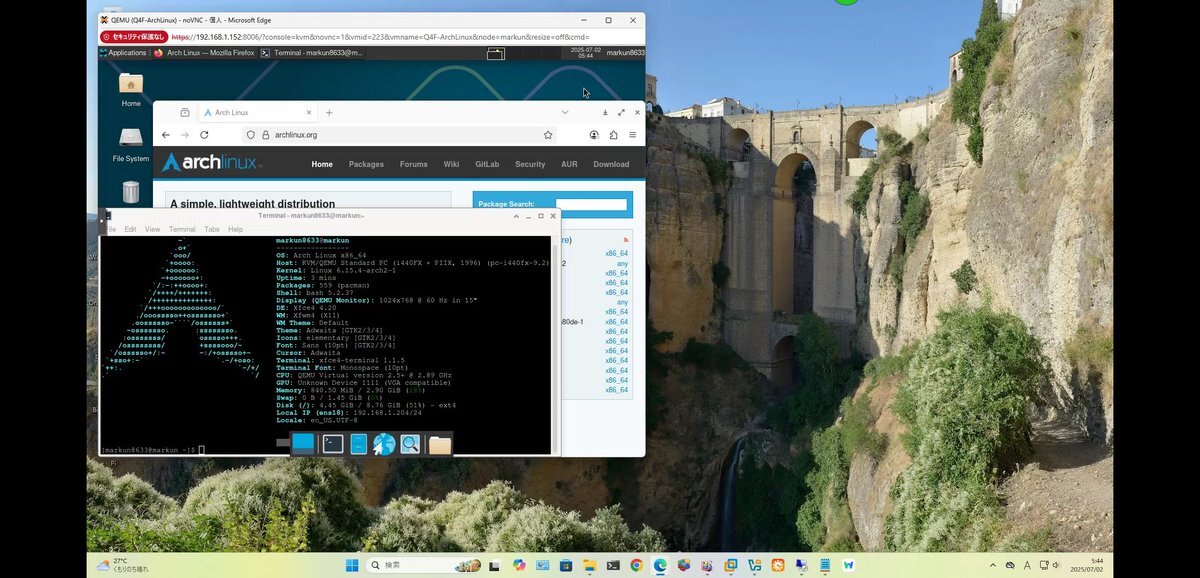Open Microsoft Edge from Windows taskbar

[660, 565]
